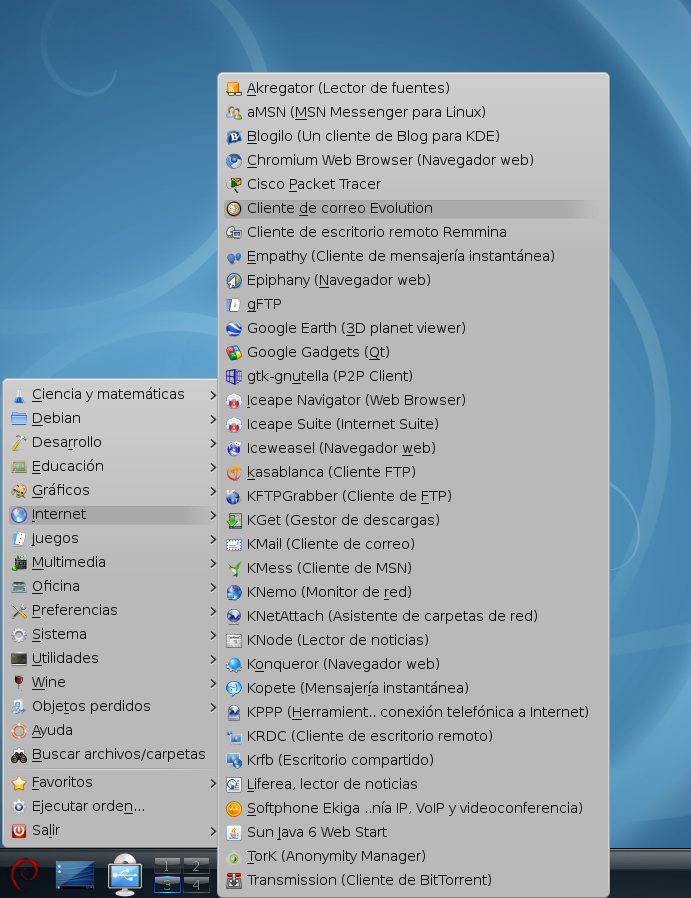
Task: Click the Google Earth globe icon
Action: coord(234,329)
